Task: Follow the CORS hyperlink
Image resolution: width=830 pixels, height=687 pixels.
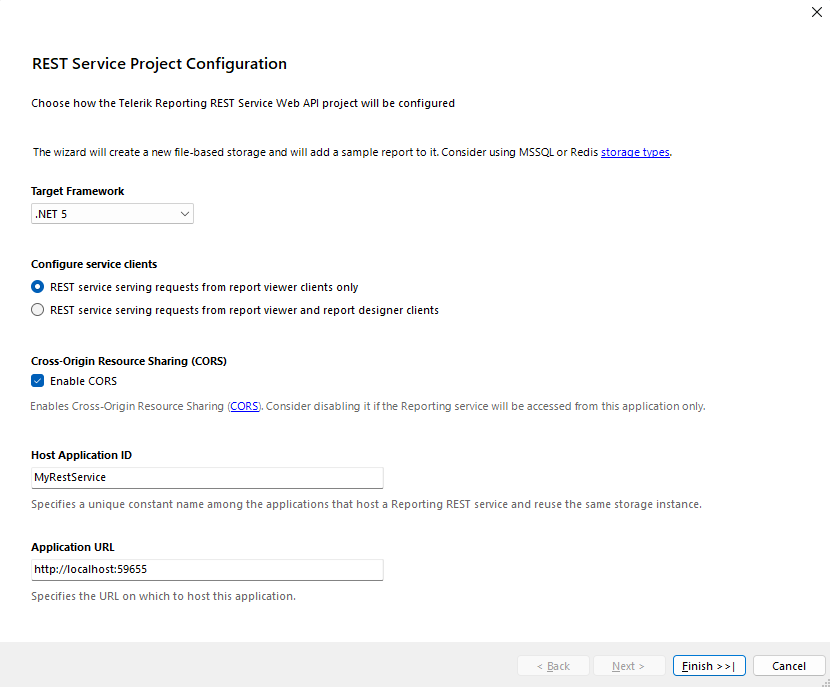Action: tap(244, 406)
